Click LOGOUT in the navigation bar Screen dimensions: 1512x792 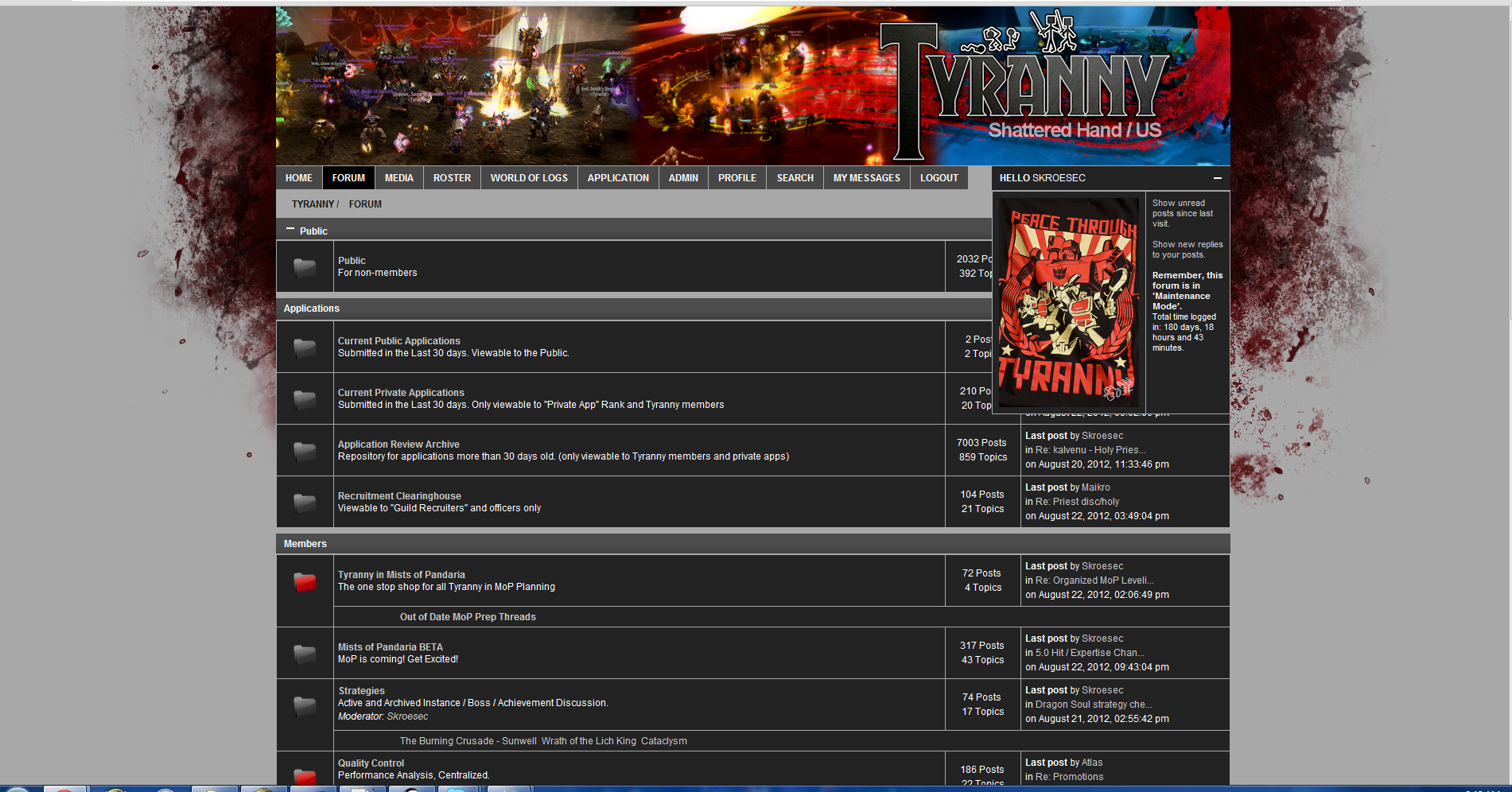pyautogui.click(x=939, y=178)
